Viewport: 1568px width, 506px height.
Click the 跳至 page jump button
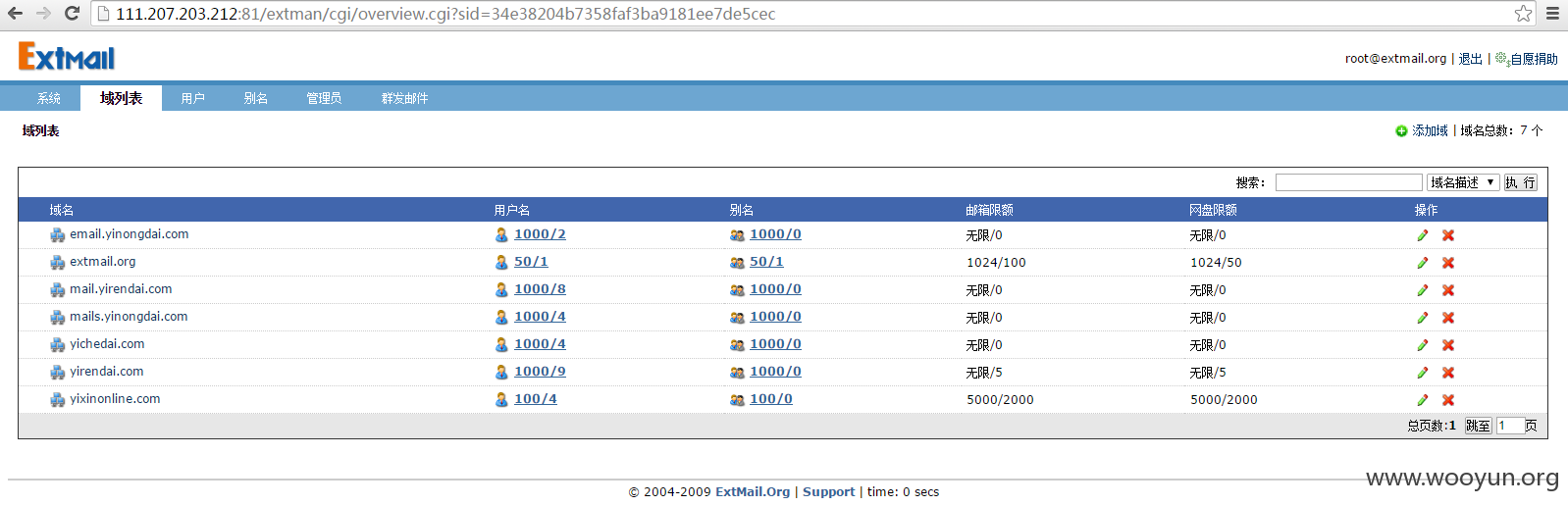(x=1478, y=426)
